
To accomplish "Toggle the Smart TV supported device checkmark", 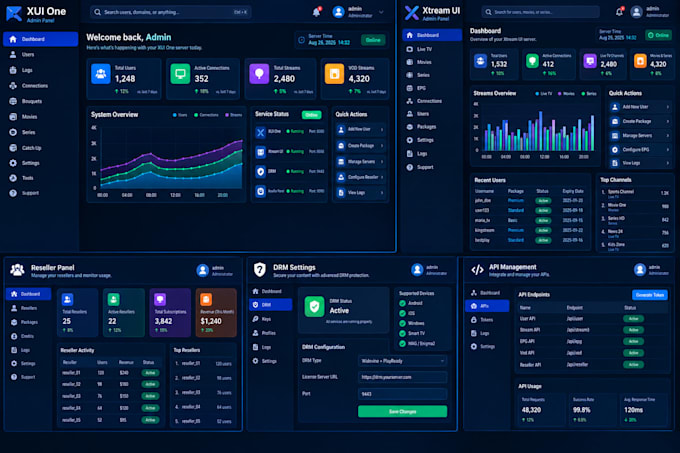I will (x=402, y=333).
